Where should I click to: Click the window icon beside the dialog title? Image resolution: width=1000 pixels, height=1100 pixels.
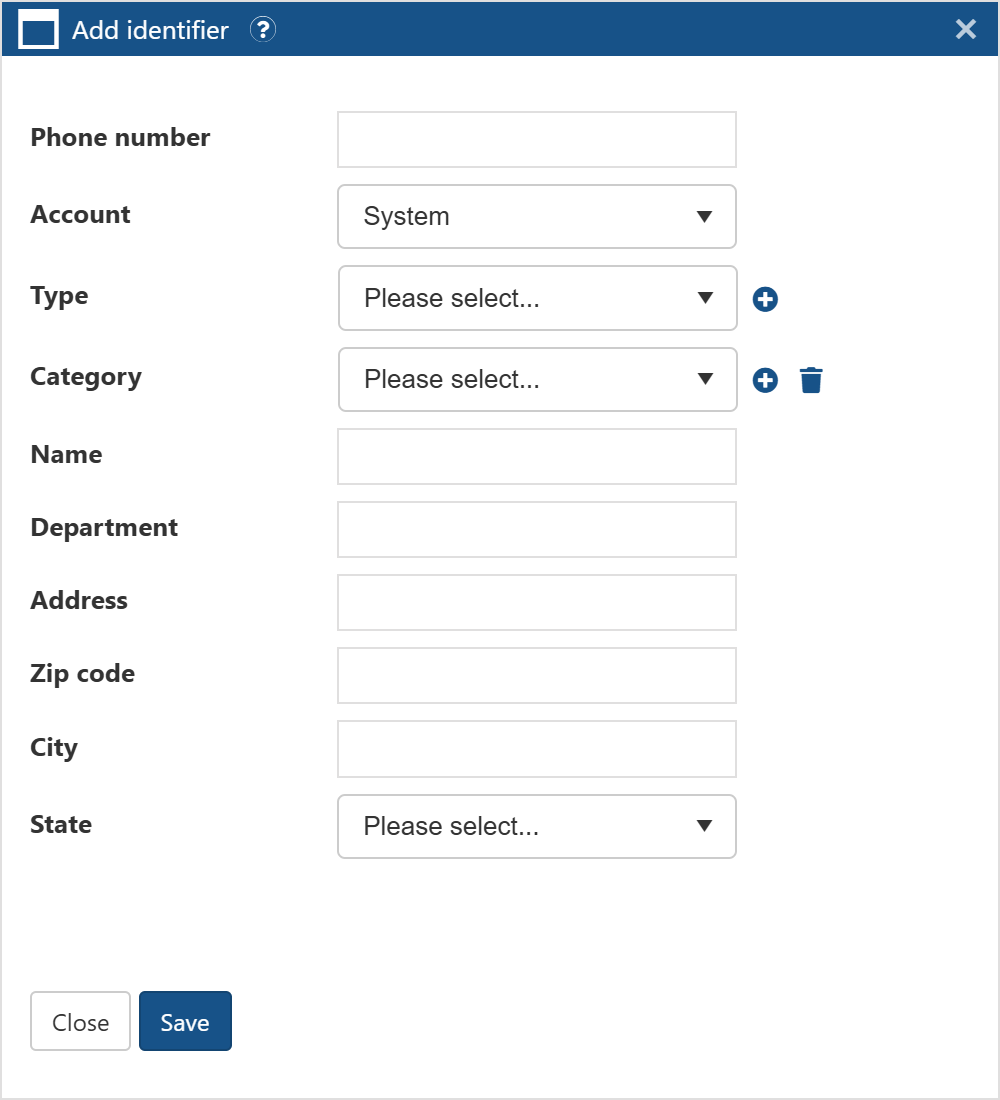(x=37, y=29)
